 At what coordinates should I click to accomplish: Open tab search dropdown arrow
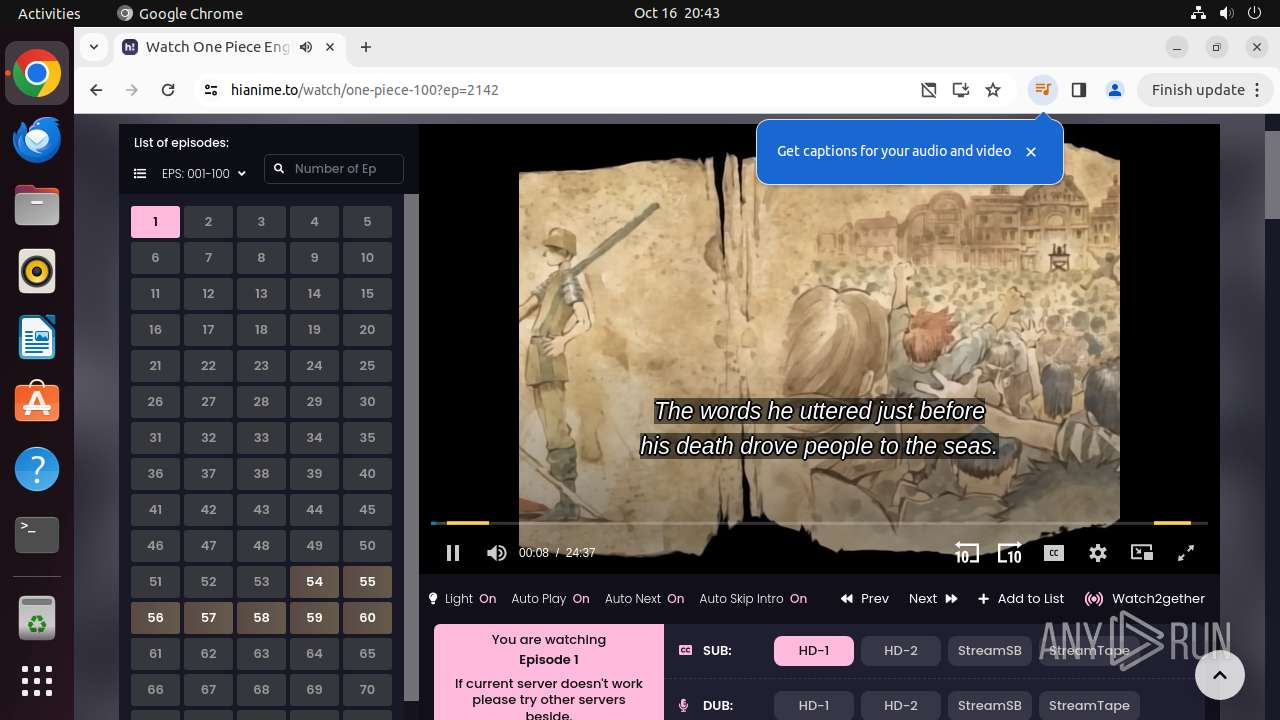[x=93, y=47]
